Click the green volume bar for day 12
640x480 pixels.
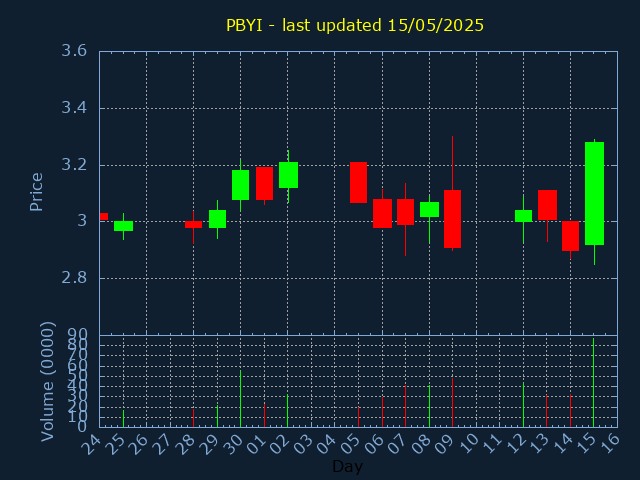click(x=523, y=405)
